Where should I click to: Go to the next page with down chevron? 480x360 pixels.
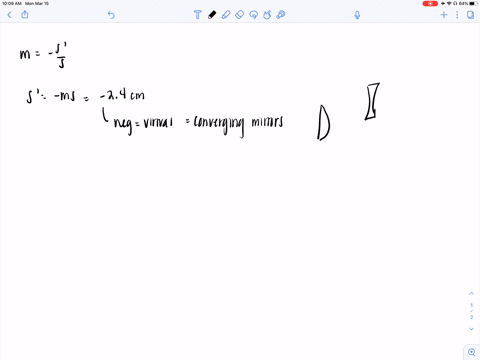click(471, 329)
